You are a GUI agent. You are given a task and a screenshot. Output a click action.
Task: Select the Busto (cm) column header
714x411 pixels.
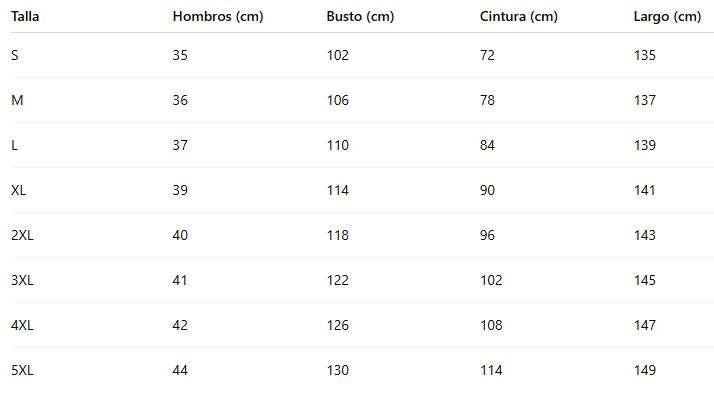[x=360, y=17]
